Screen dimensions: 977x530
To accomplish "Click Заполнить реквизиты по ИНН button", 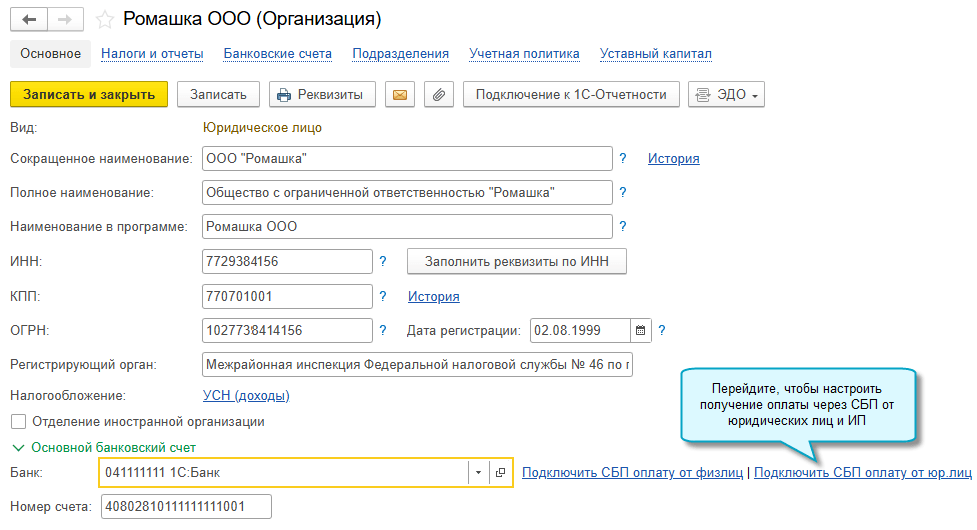I will click(x=516, y=262).
